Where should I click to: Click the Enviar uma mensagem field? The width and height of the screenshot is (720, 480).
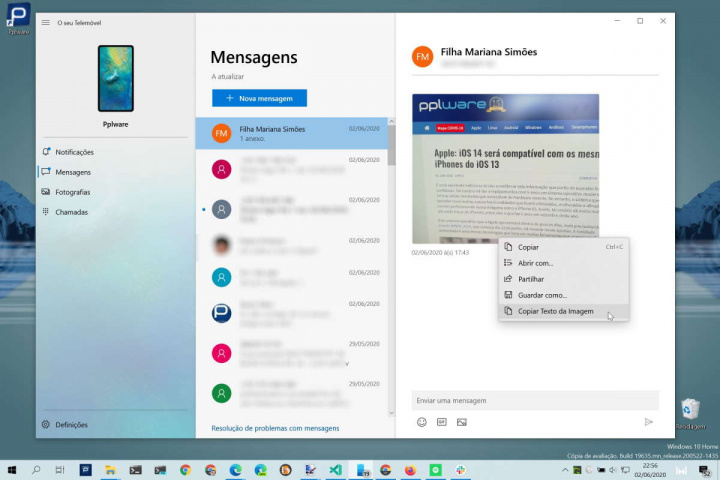click(x=535, y=400)
